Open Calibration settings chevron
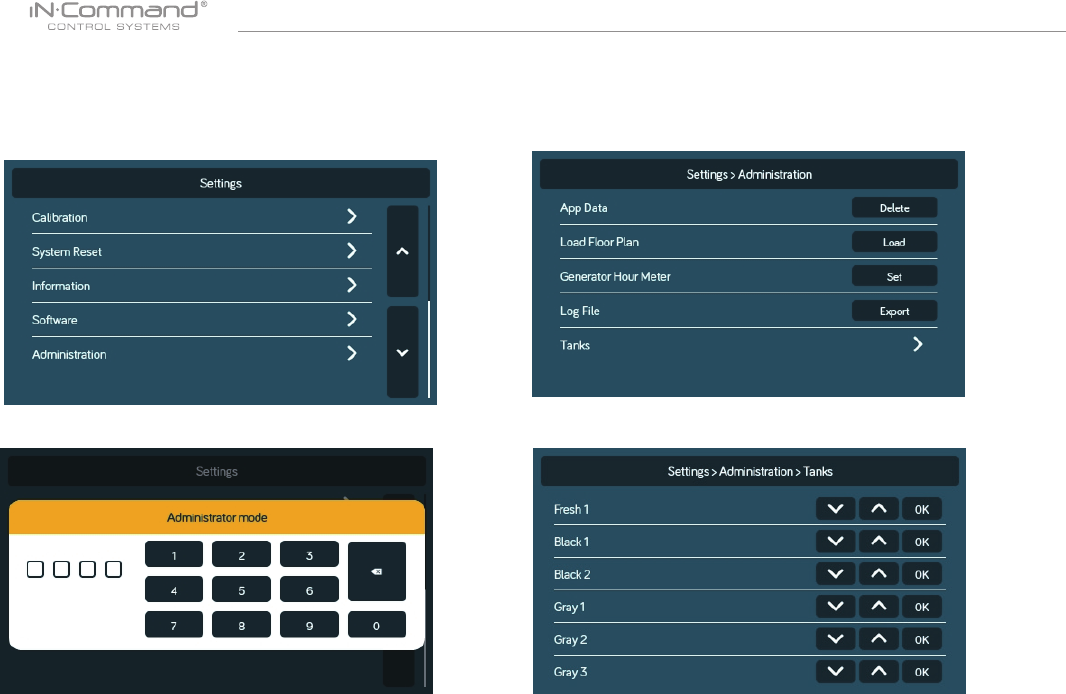This screenshot has width=1066, height=694. [x=351, y=216]
